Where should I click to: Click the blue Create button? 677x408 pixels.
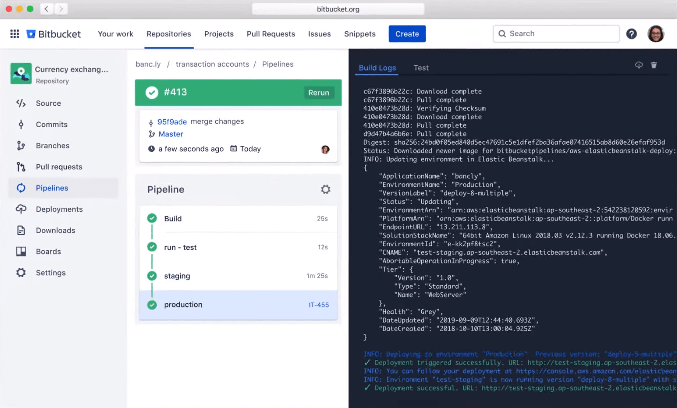tap(407, 34)
